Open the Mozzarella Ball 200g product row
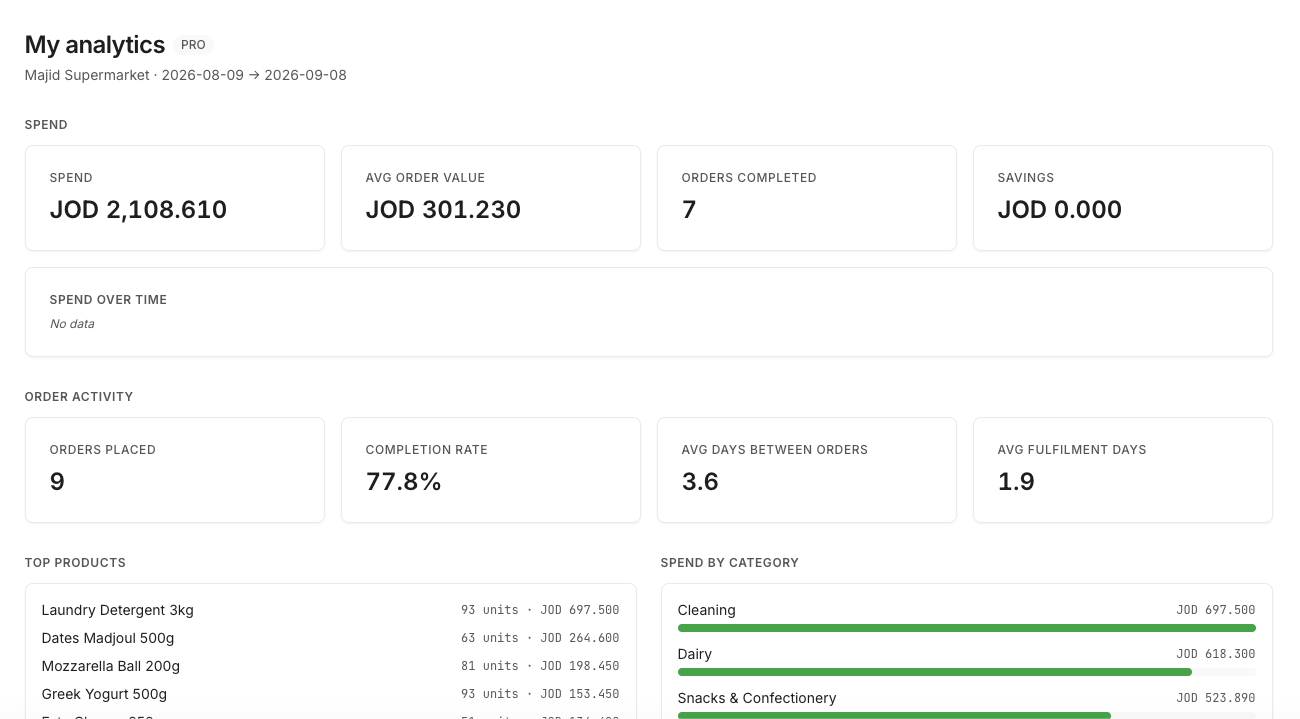 click(331, 666)
